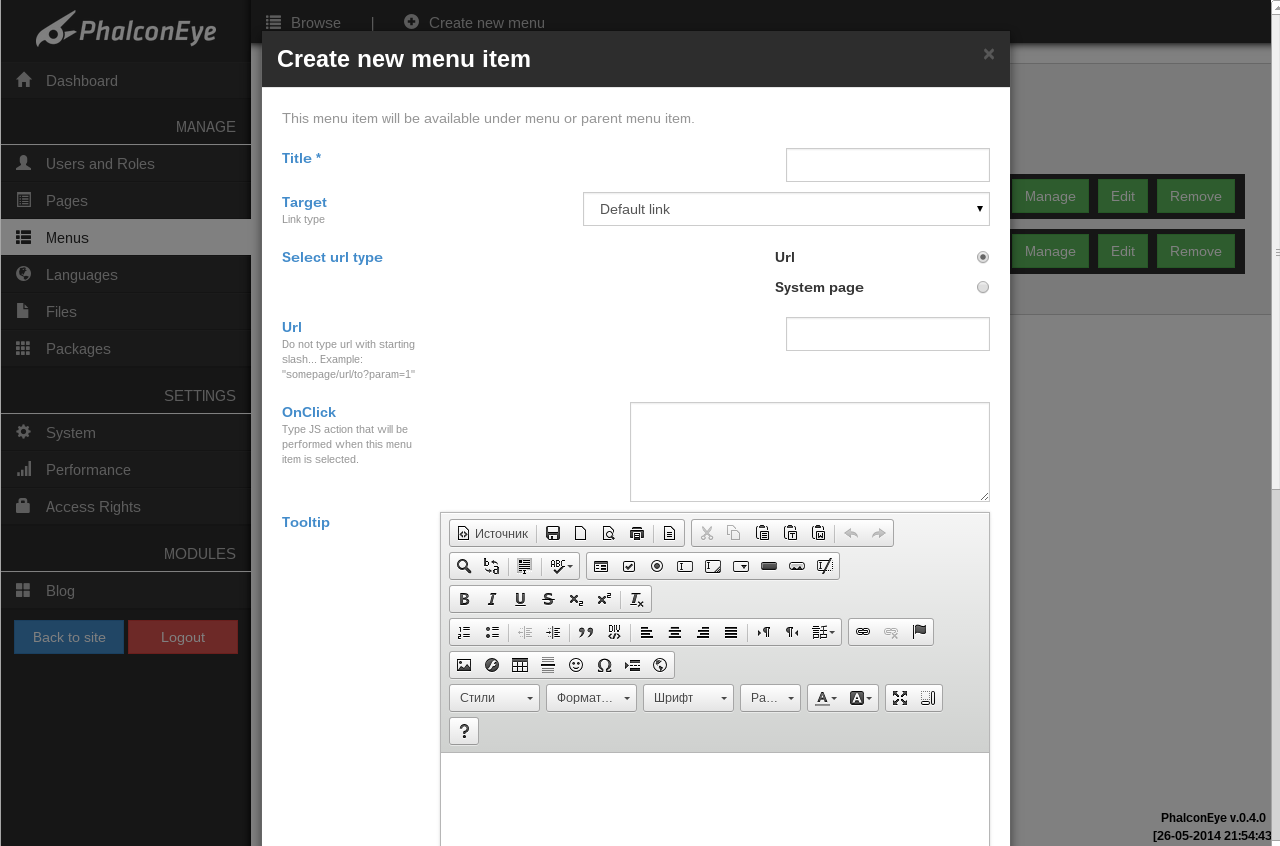Toggle Italic formatting
1280x846 pixels.
492,599
